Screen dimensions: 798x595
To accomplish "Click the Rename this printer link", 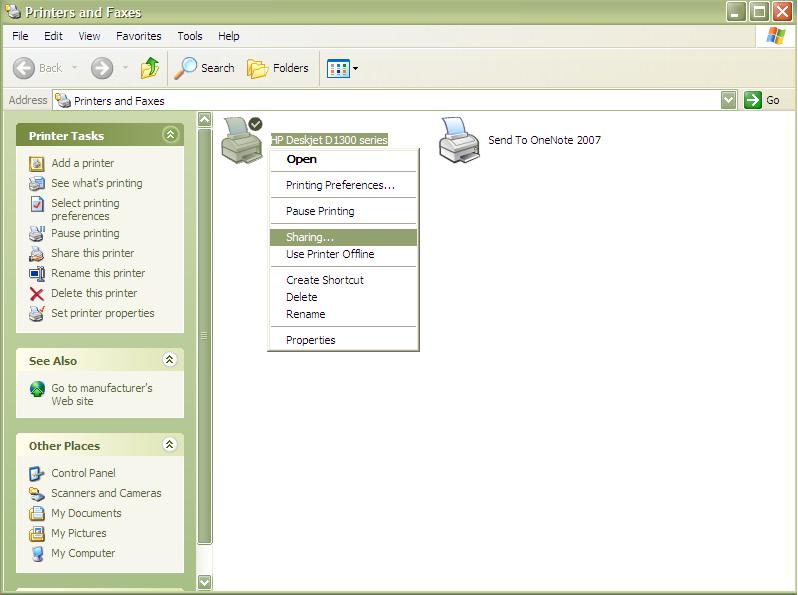I will (98, 273).
